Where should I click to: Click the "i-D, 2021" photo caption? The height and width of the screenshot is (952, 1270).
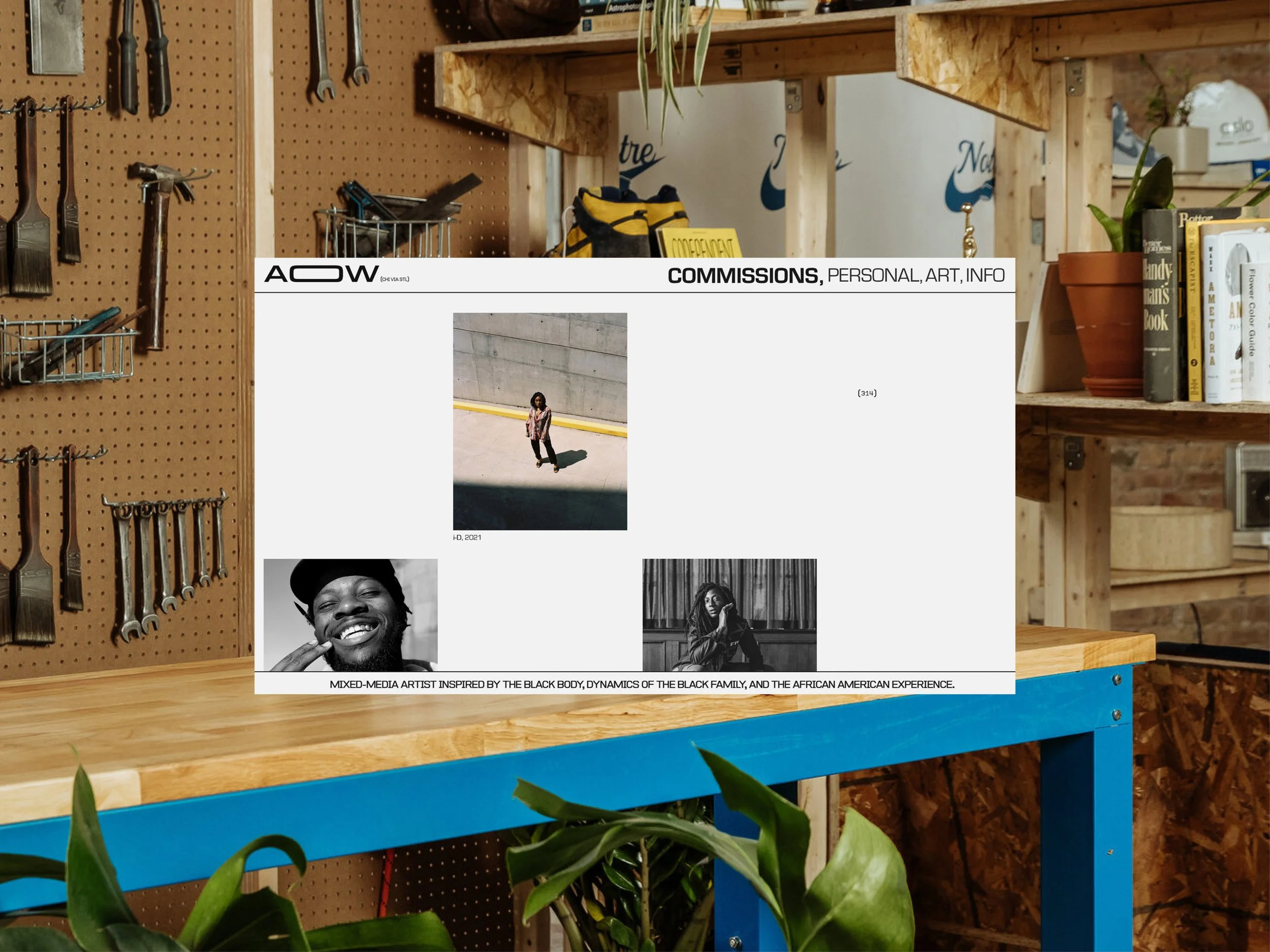(x=467, y=538)
